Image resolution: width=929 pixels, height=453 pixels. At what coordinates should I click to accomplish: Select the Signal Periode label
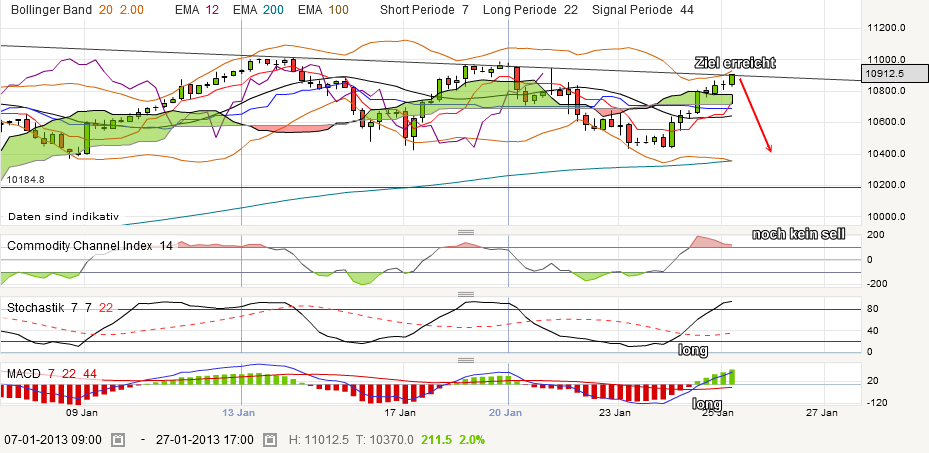click(x=633, y=10)
